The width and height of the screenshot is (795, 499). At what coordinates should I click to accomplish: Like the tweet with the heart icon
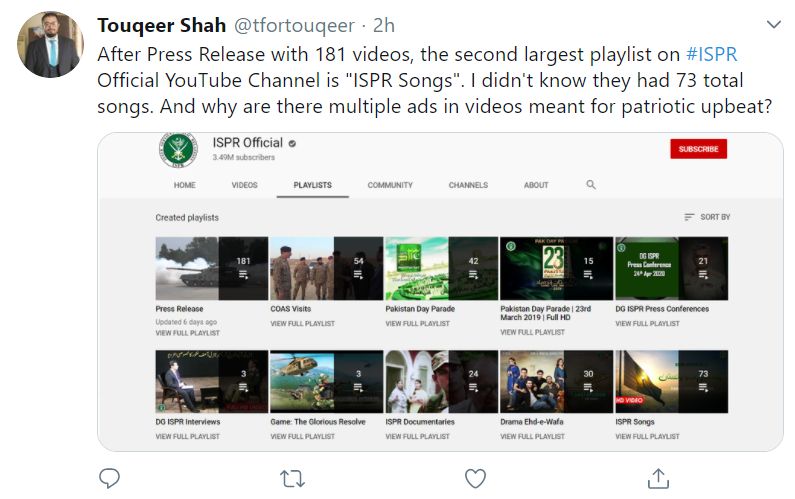[475, 478]
